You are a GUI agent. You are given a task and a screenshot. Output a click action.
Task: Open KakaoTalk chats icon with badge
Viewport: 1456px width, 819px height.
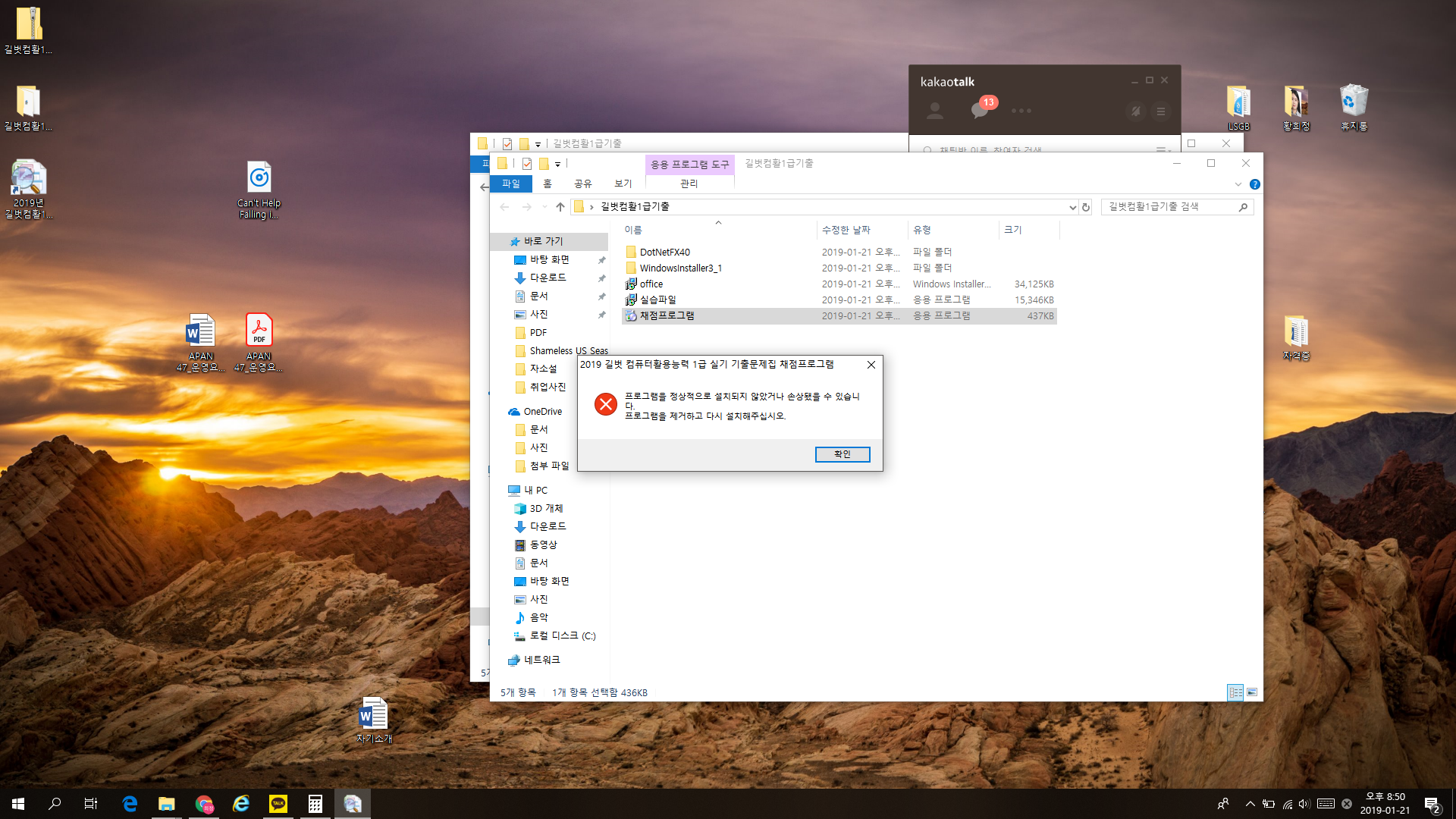tap(980, 111)
